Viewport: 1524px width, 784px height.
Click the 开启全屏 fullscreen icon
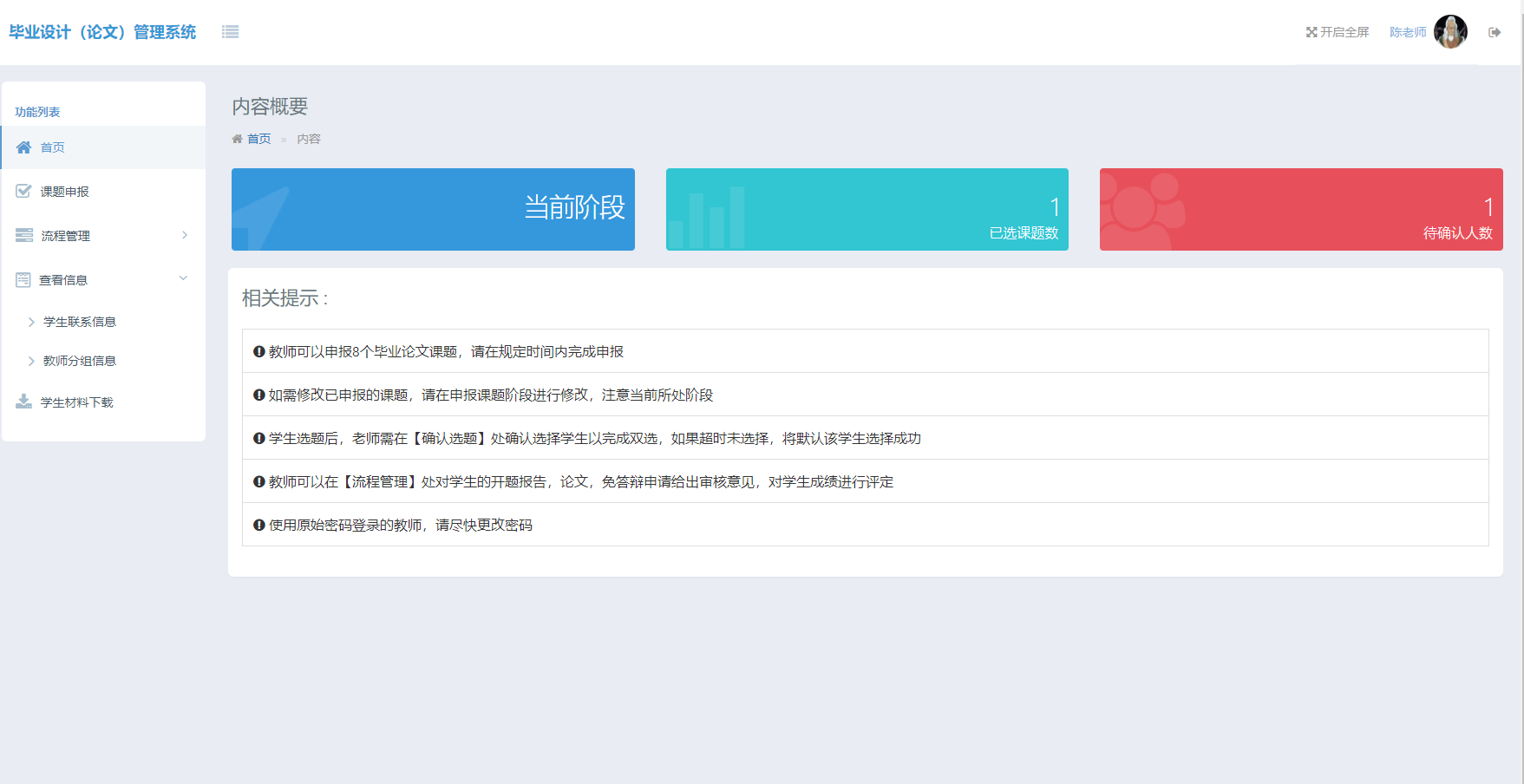tap(1311, 31)
